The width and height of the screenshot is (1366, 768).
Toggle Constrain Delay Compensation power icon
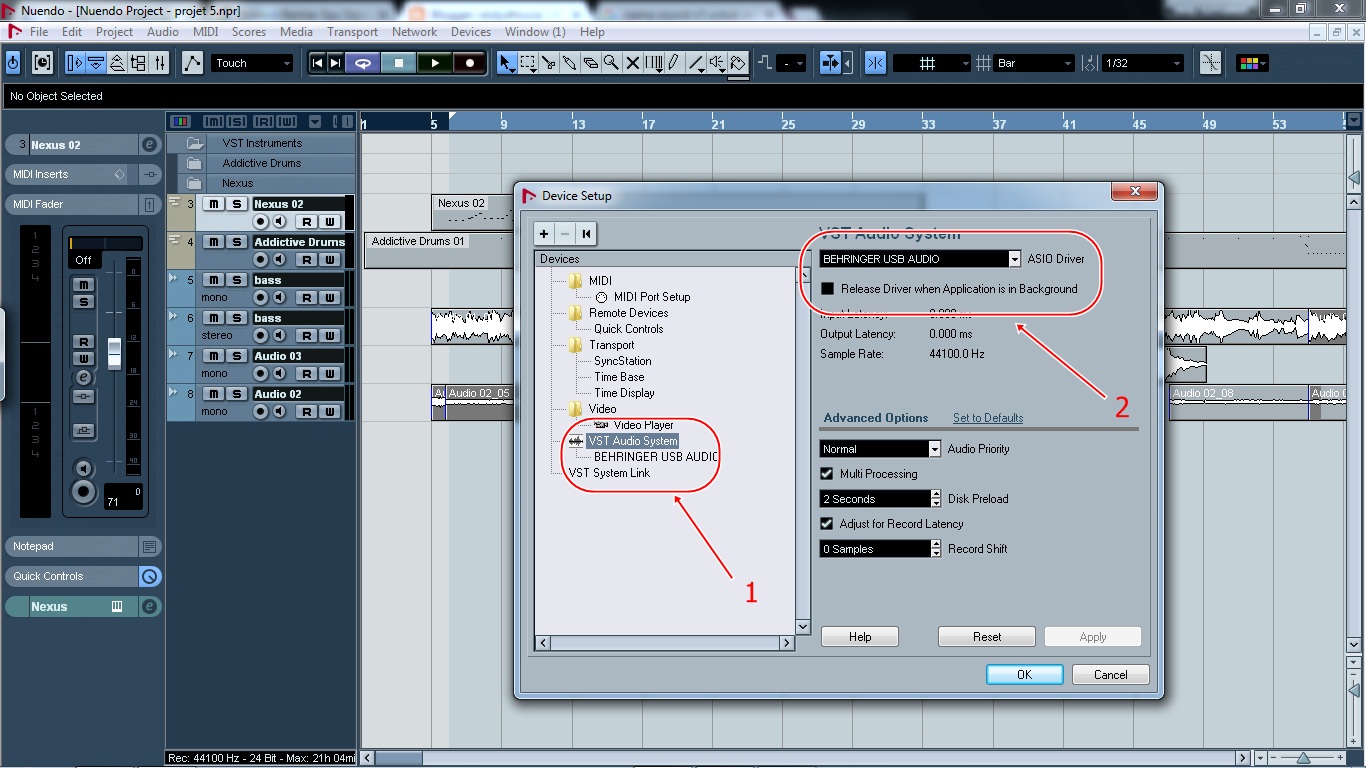pyautogui.click(x=13, y=63)
